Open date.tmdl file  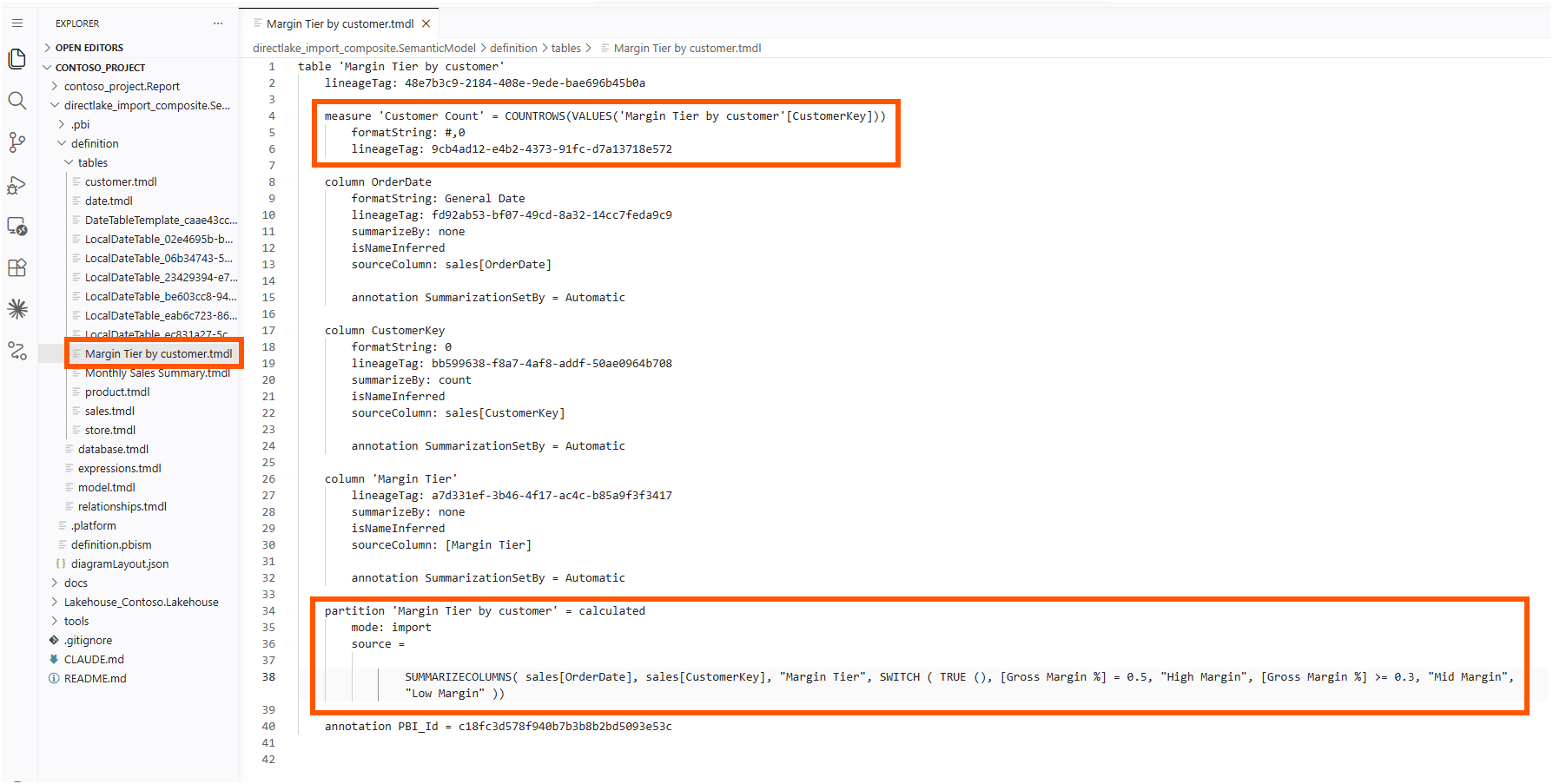(x=109, y=201)
